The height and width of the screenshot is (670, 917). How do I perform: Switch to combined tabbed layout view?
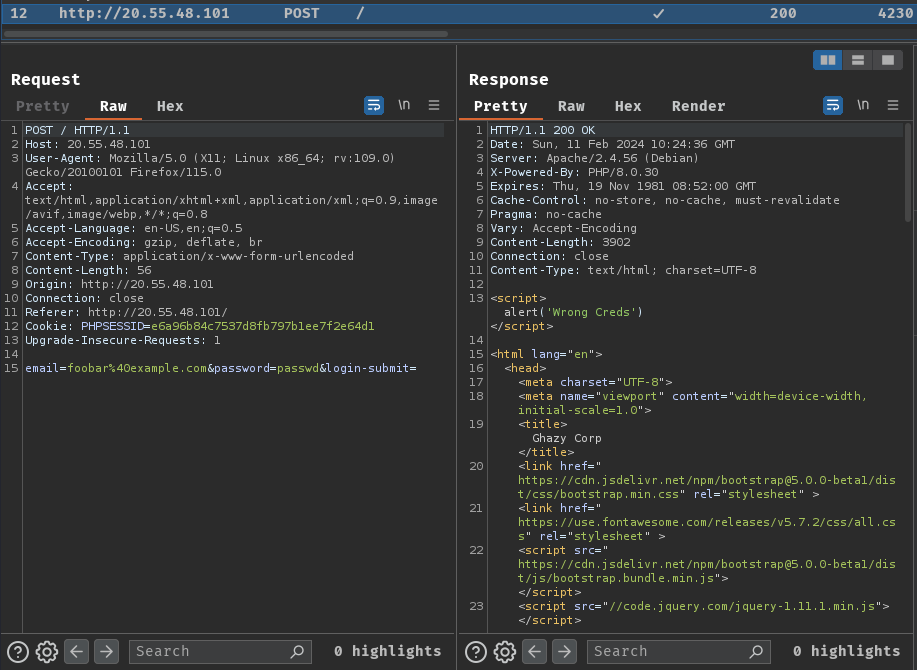tap(888, 60)
